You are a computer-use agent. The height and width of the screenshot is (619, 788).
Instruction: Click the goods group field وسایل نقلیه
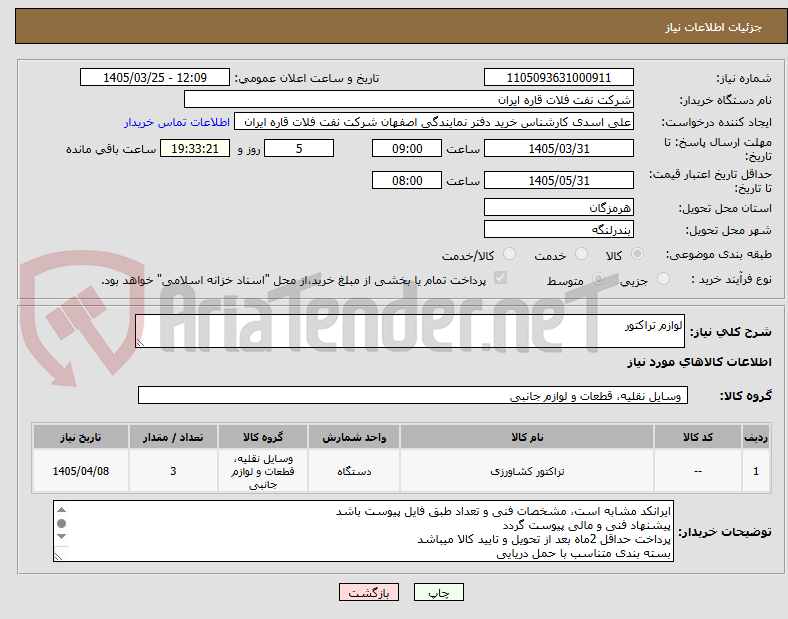click(413, 395)
